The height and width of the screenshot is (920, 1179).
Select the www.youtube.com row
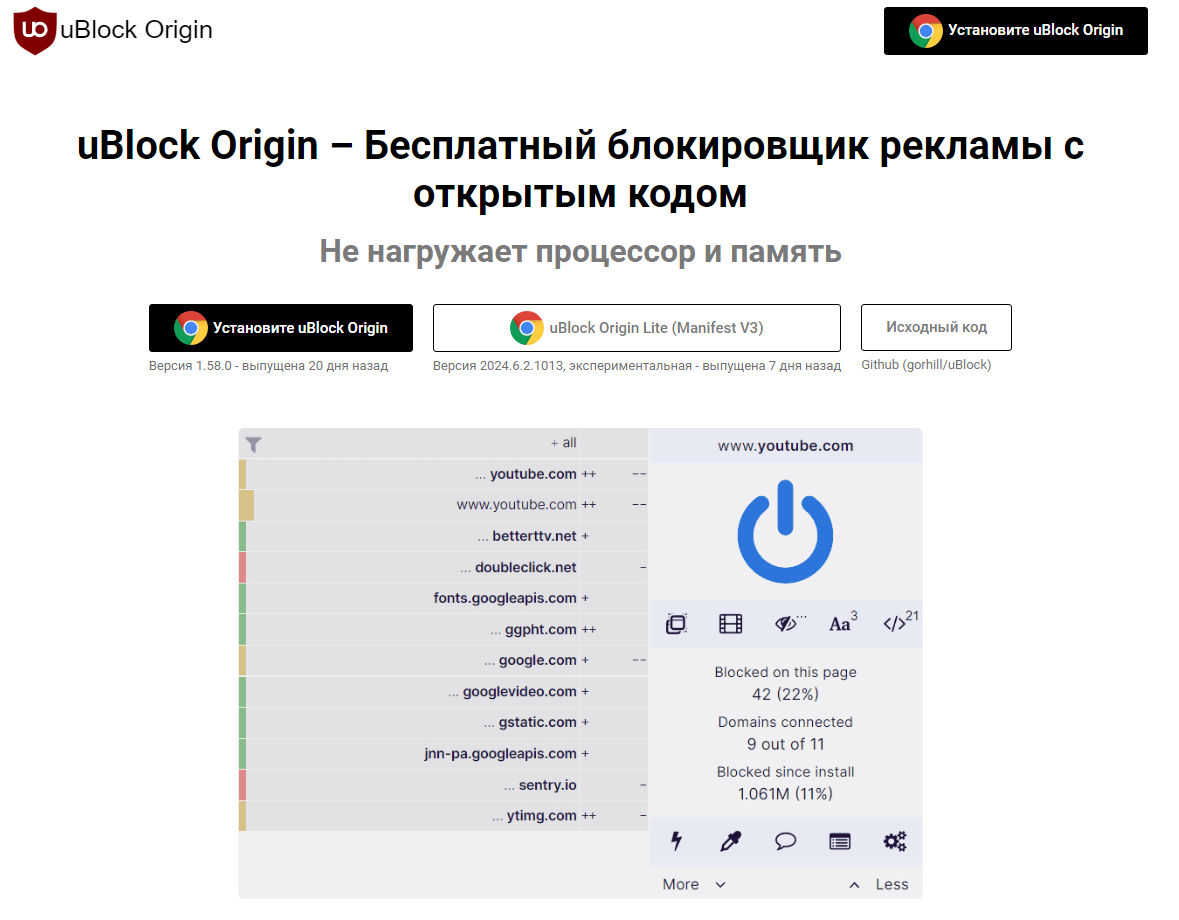(444, 505)
